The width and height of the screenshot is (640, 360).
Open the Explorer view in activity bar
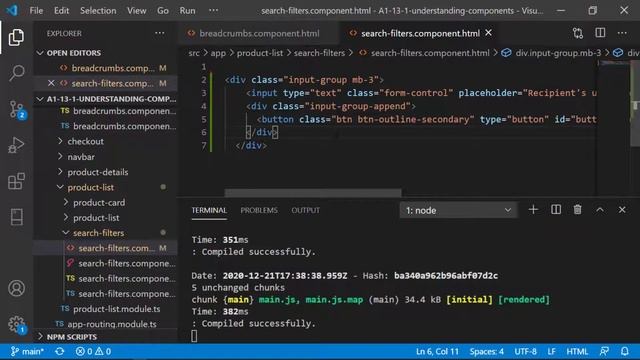(x=16, y=37)
